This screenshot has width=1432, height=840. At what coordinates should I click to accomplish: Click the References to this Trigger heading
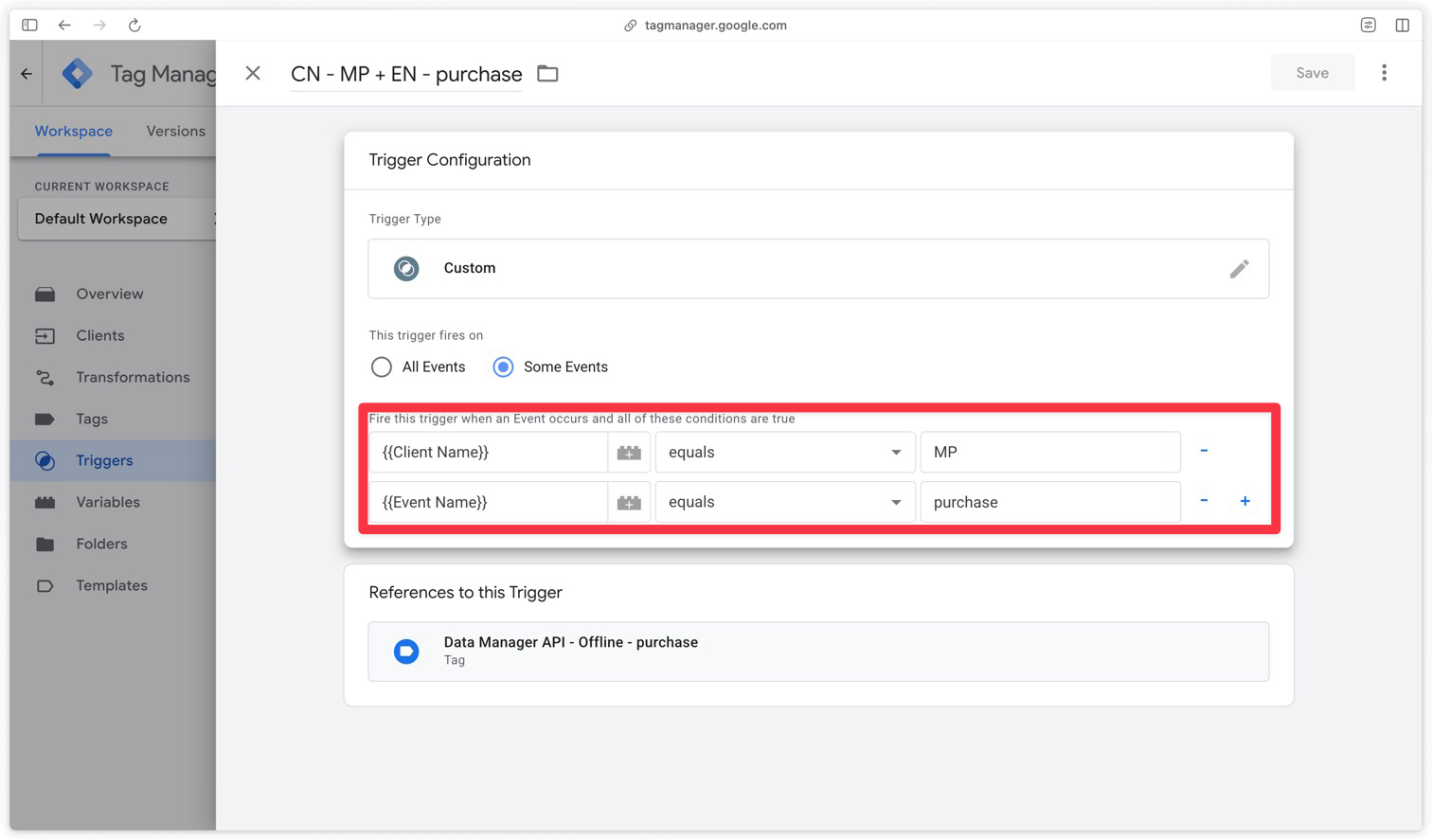[465, 593]
